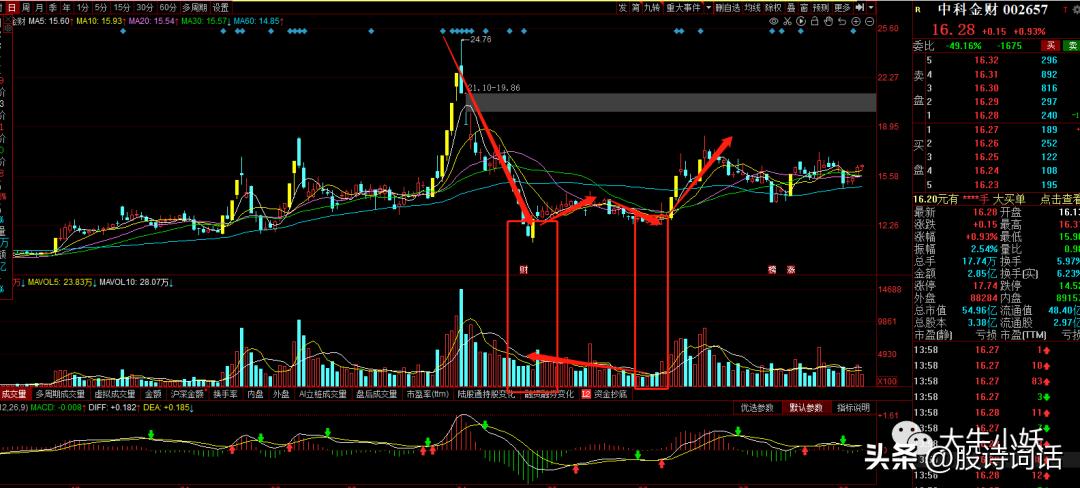Open the 更多 menu
The height and width of the screenshot is (488, 1080).
(842, 8)
